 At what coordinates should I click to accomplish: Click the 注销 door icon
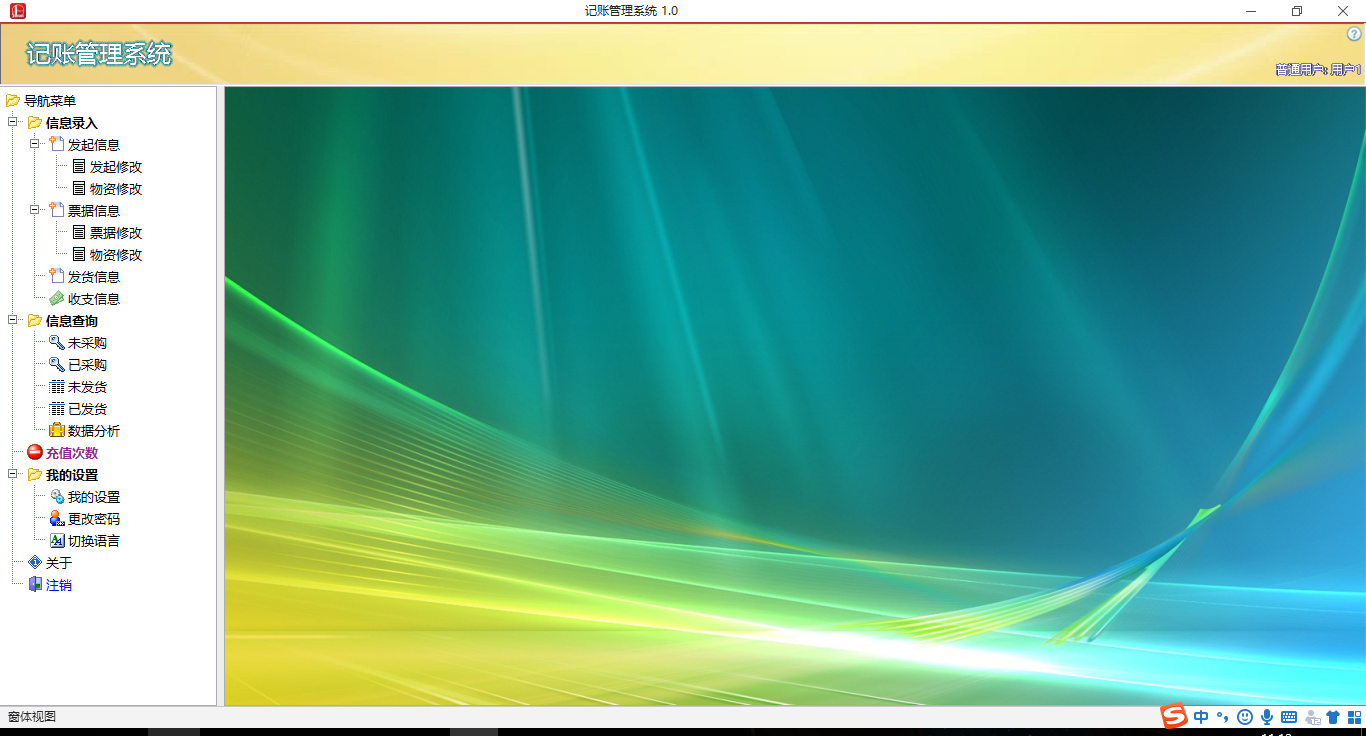point(35,585)
